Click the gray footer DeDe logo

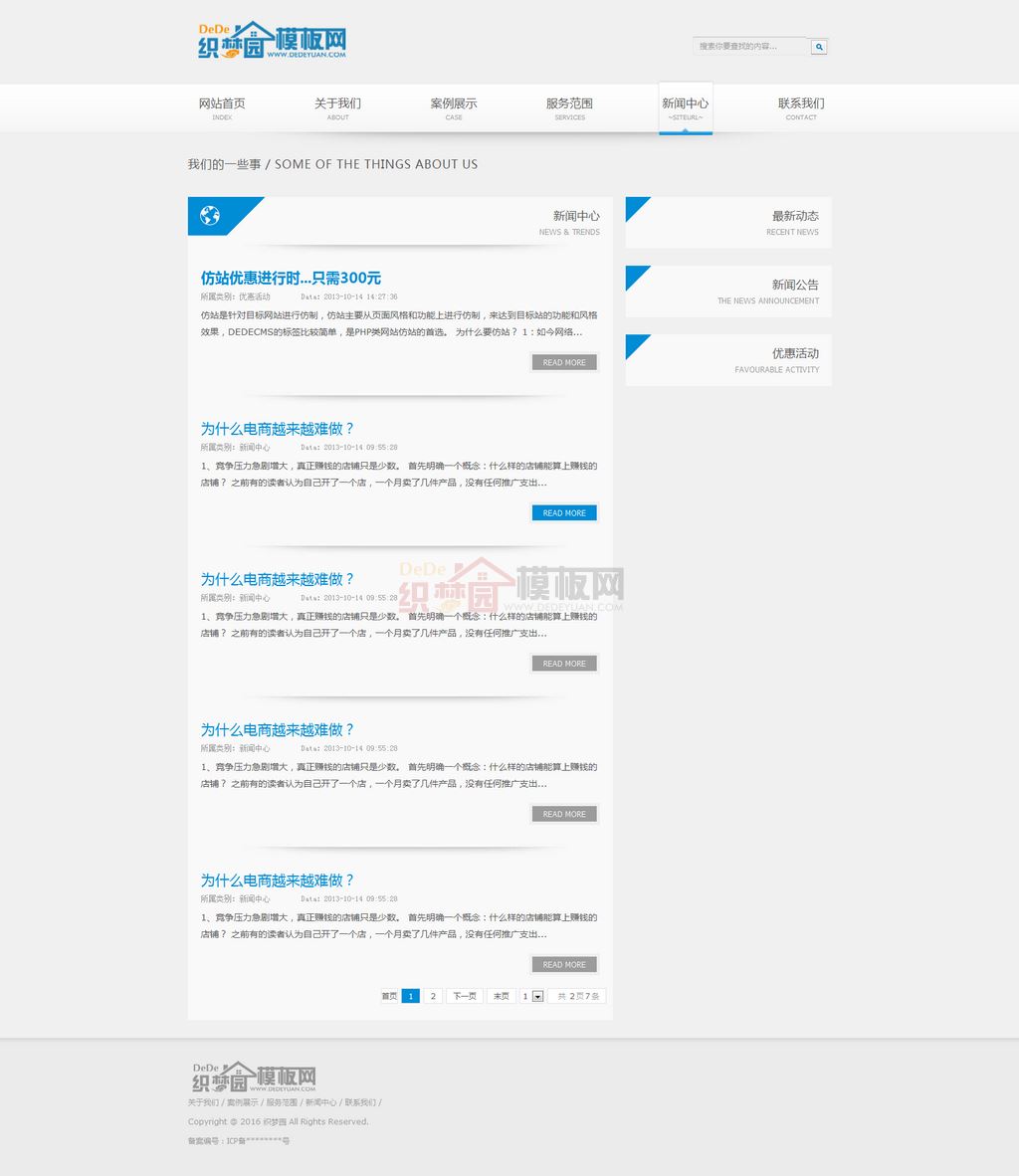(254, 1077)
